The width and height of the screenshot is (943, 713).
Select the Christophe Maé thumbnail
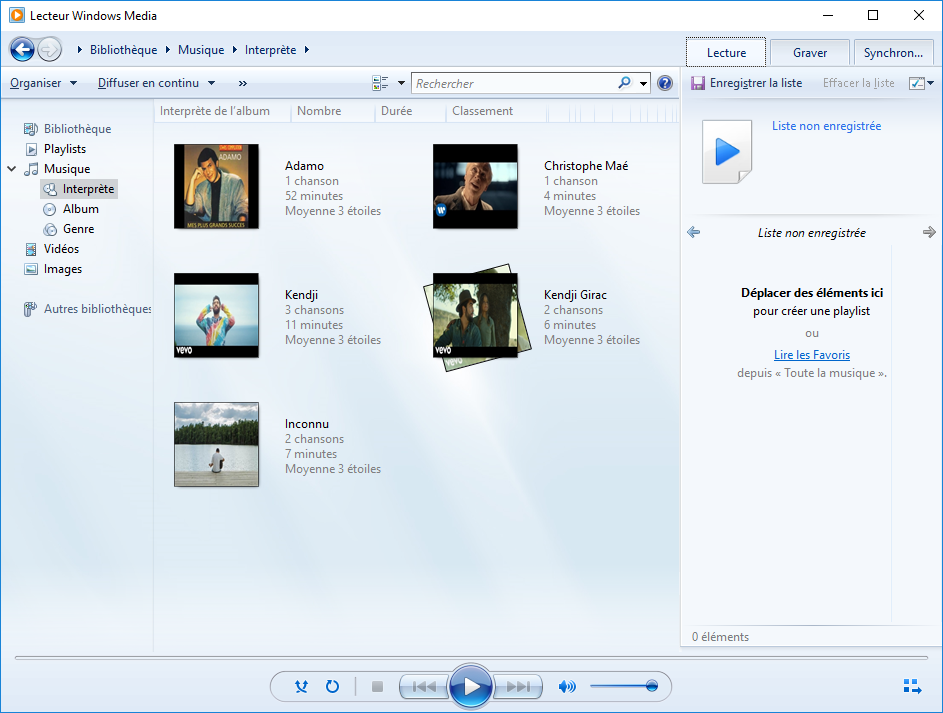tap(475, 186)
